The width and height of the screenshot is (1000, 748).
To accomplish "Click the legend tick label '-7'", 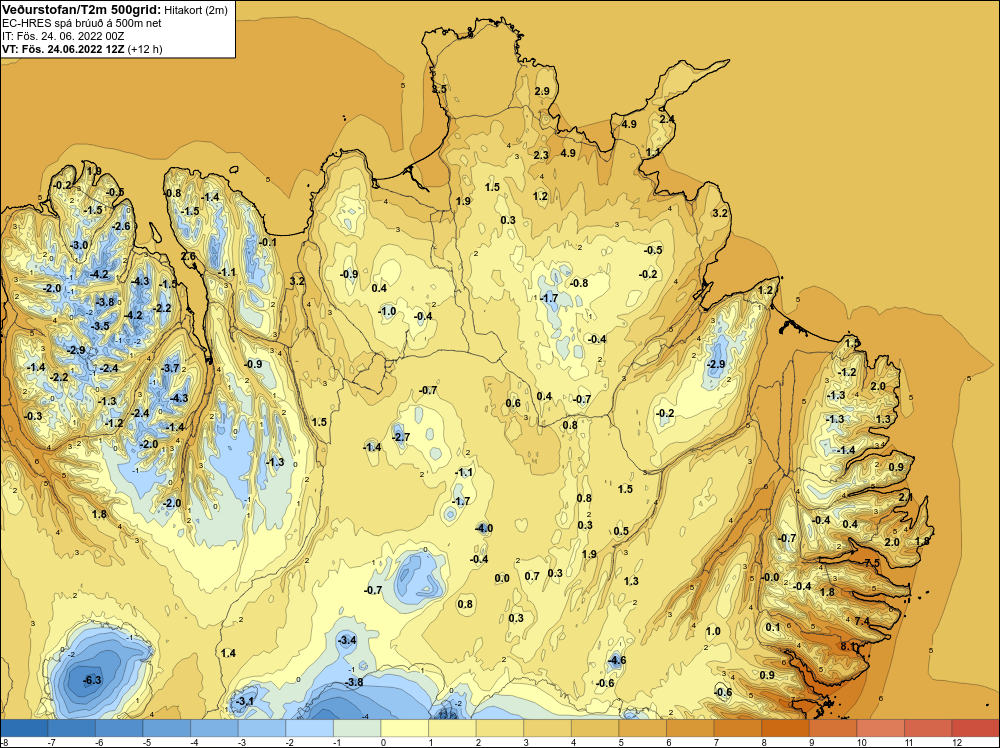I will 52,742.
